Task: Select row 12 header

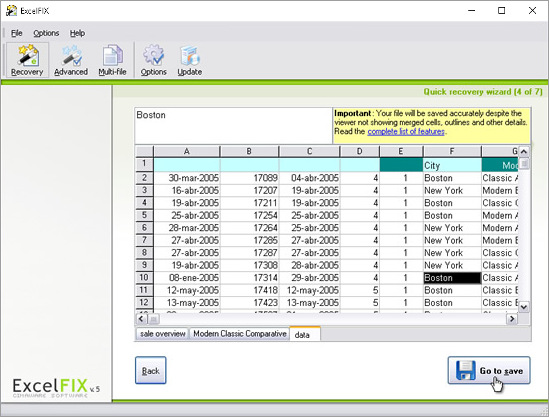Action: (x=144, y=303)
